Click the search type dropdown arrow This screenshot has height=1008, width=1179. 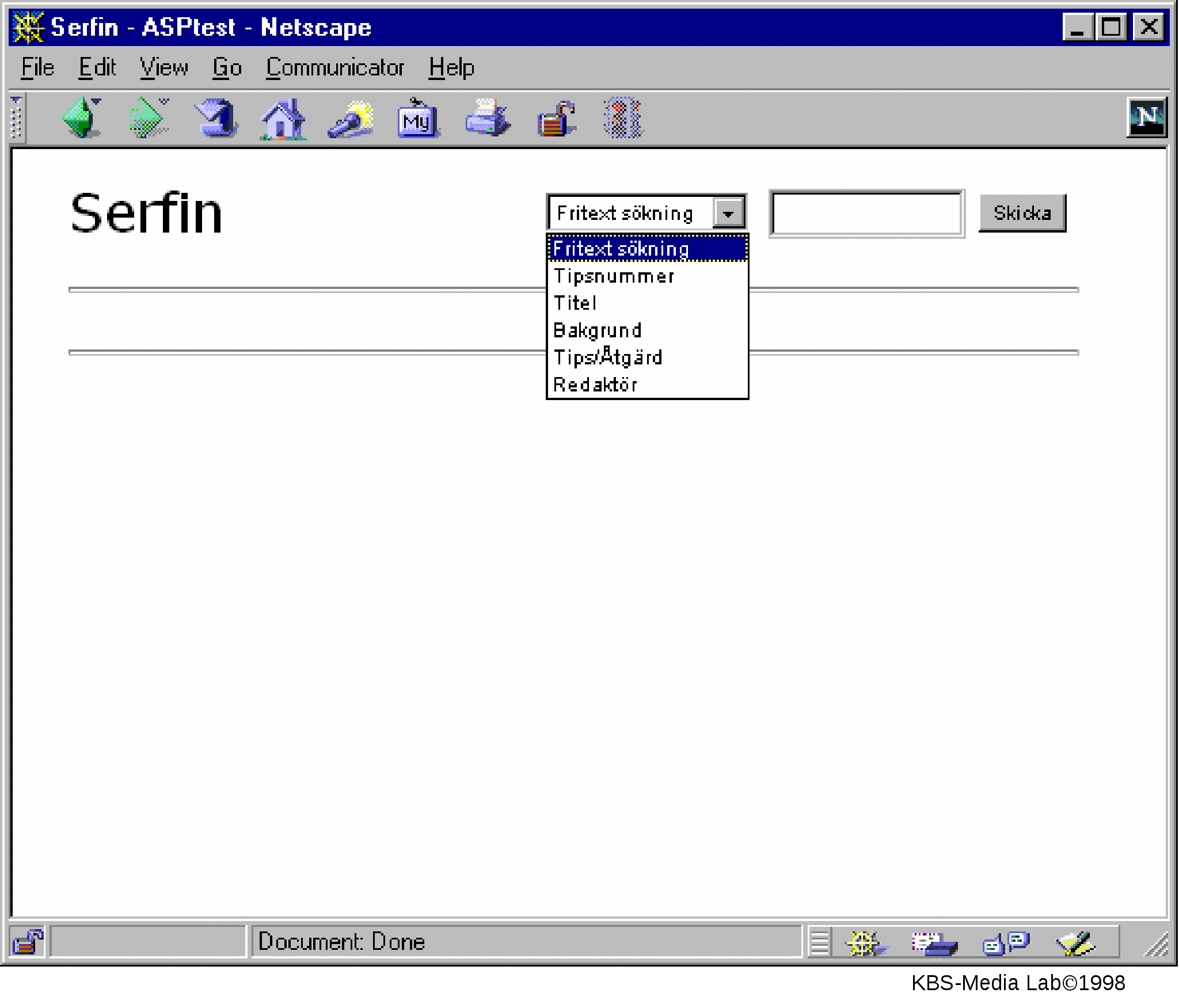point(729,214)
